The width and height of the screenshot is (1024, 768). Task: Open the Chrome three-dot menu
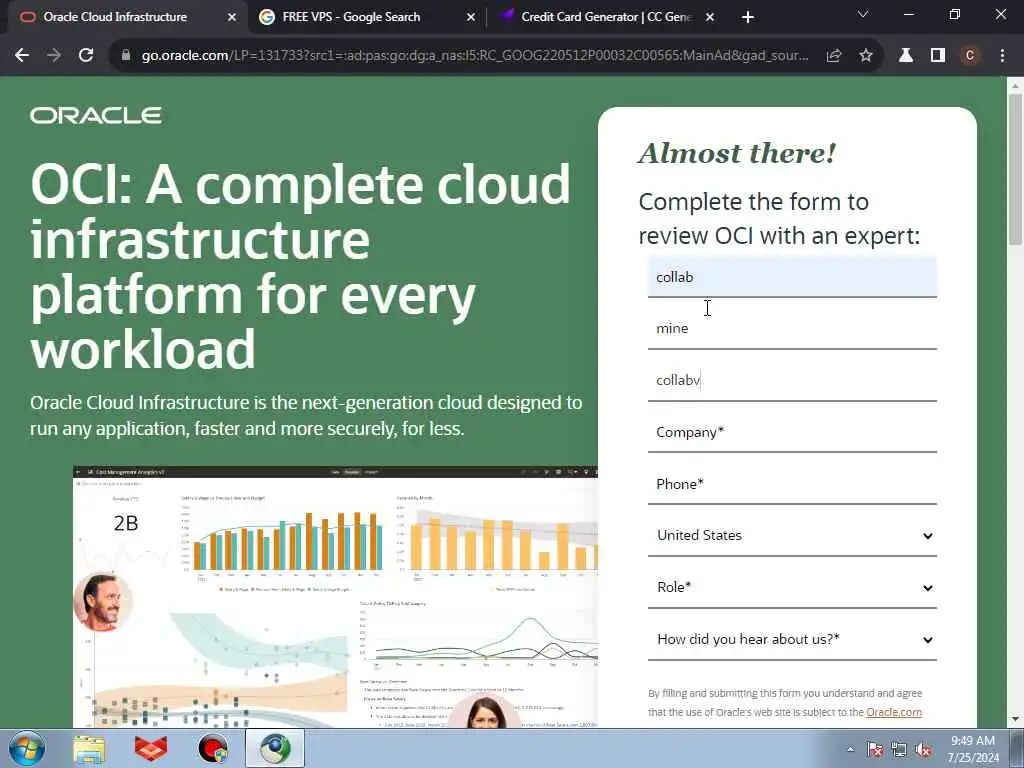click(x=1002, y=56)
